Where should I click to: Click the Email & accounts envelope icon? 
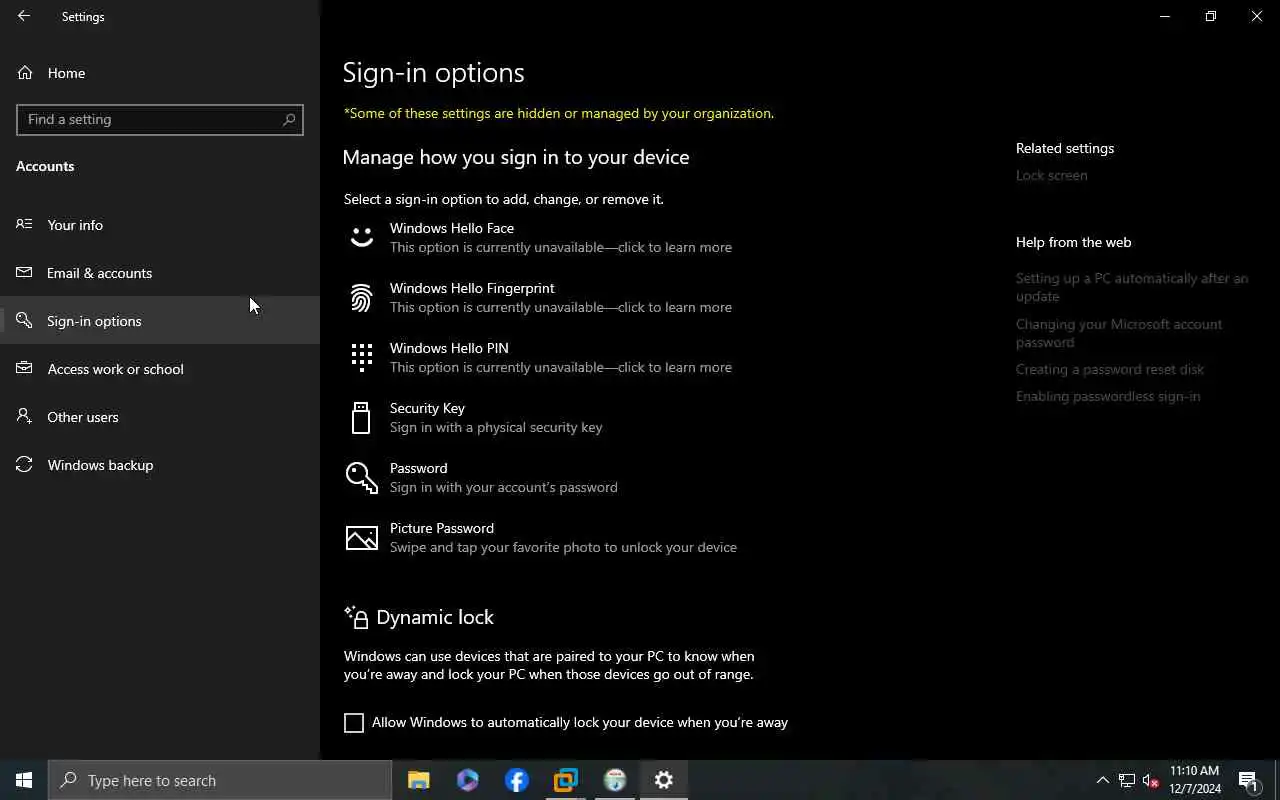click(24, 272)
